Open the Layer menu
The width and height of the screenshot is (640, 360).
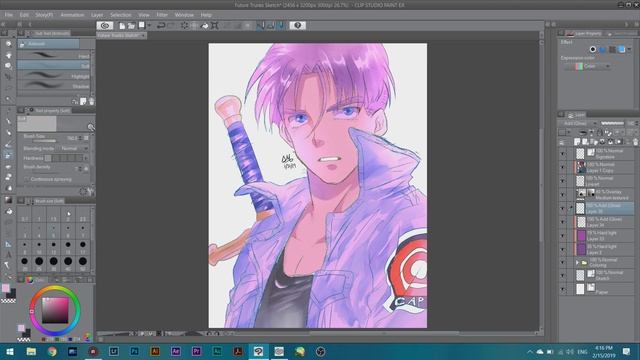97,15
